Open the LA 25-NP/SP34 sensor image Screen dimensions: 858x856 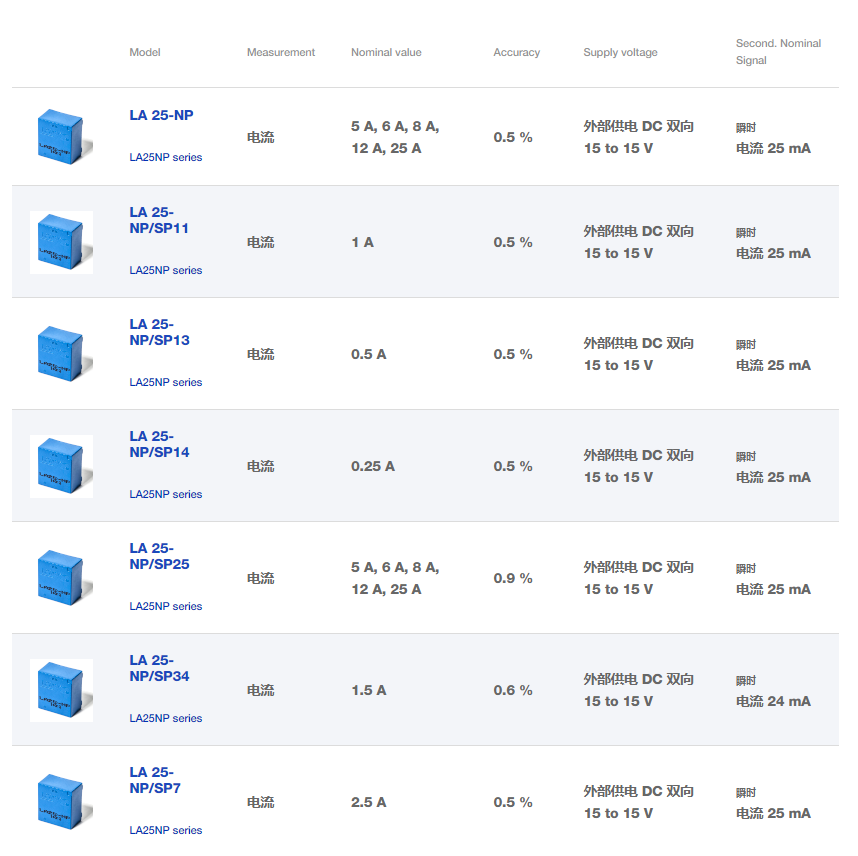pyautogui.click(x=61, y=690)
